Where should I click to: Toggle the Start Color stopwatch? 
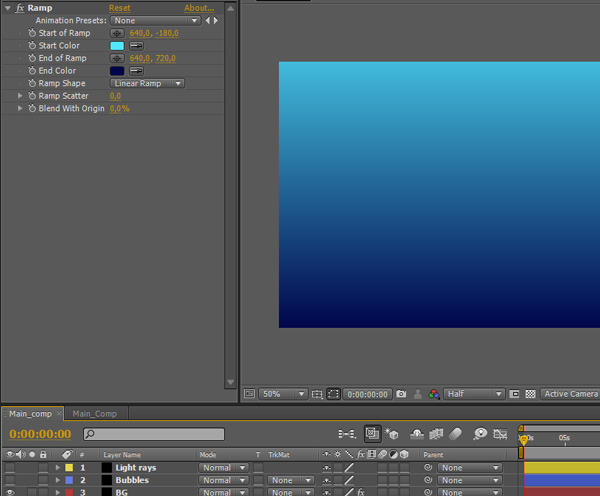click(x=32, y=46)
